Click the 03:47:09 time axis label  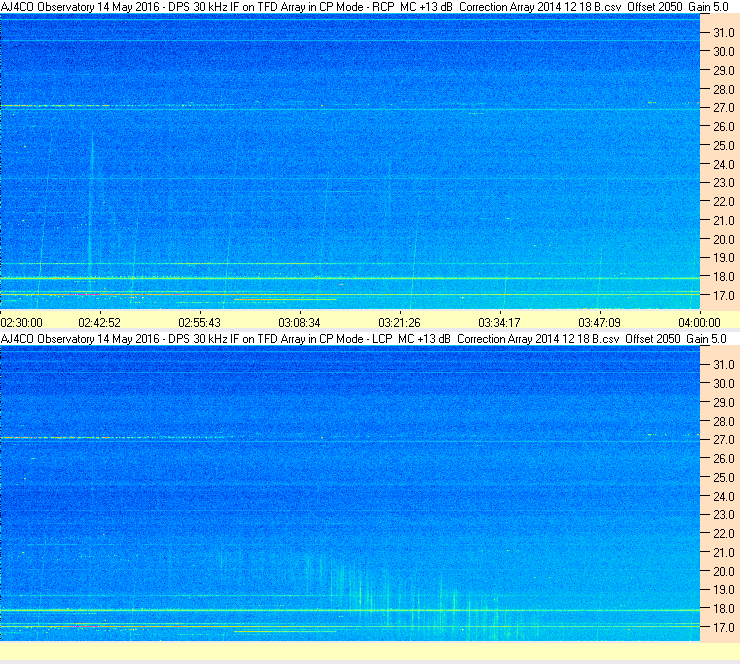tap(599, 323)
